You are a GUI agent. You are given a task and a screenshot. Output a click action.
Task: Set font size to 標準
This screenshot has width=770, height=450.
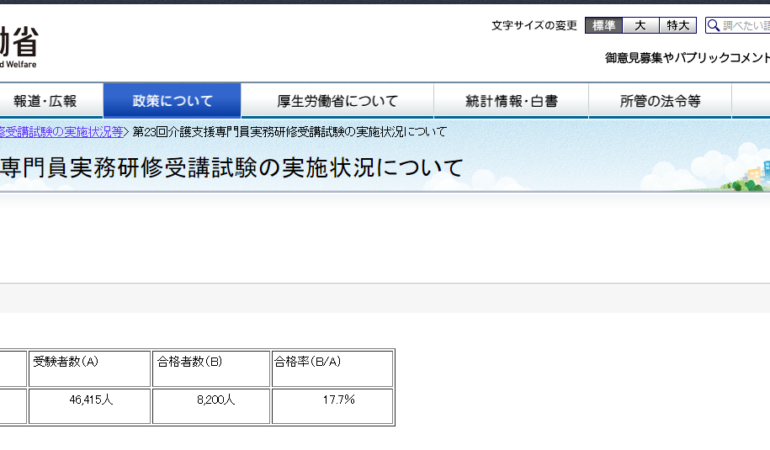603,26
